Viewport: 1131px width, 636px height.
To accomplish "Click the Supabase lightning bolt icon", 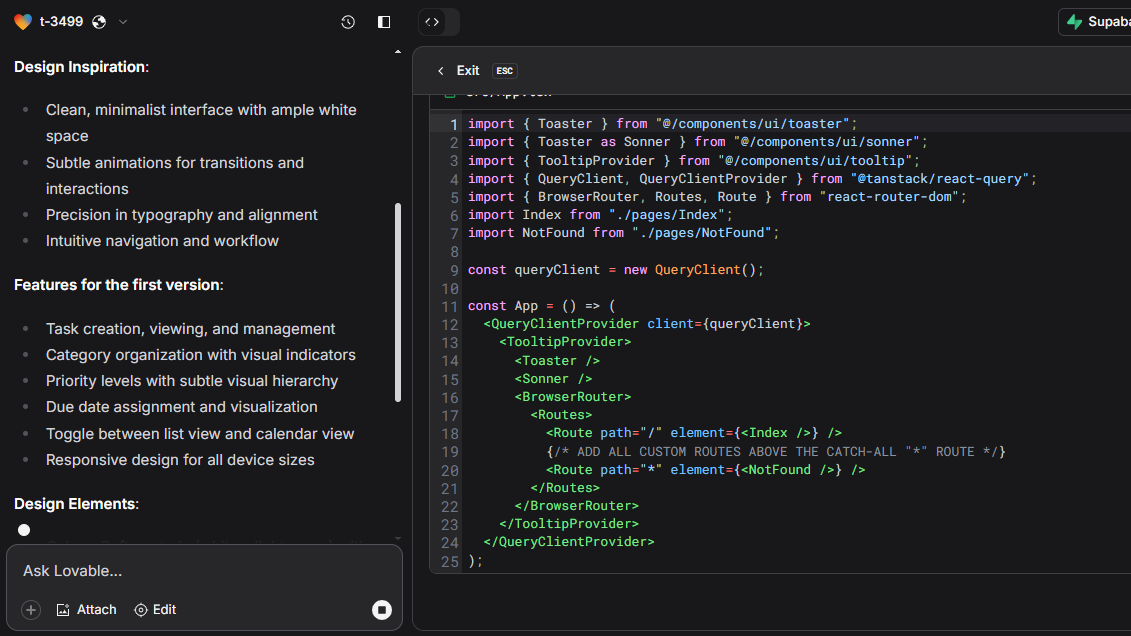I will click(x=1075, y=22).
